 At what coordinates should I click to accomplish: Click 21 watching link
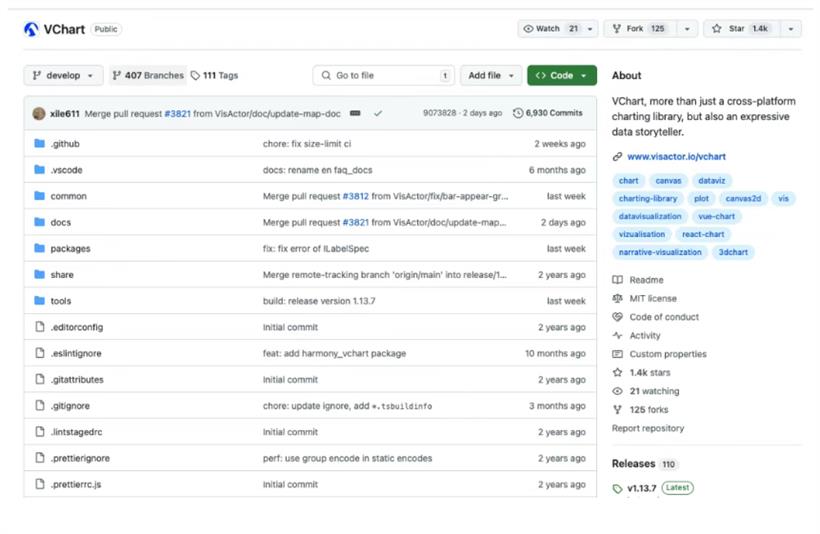click(x=654, y=391)
